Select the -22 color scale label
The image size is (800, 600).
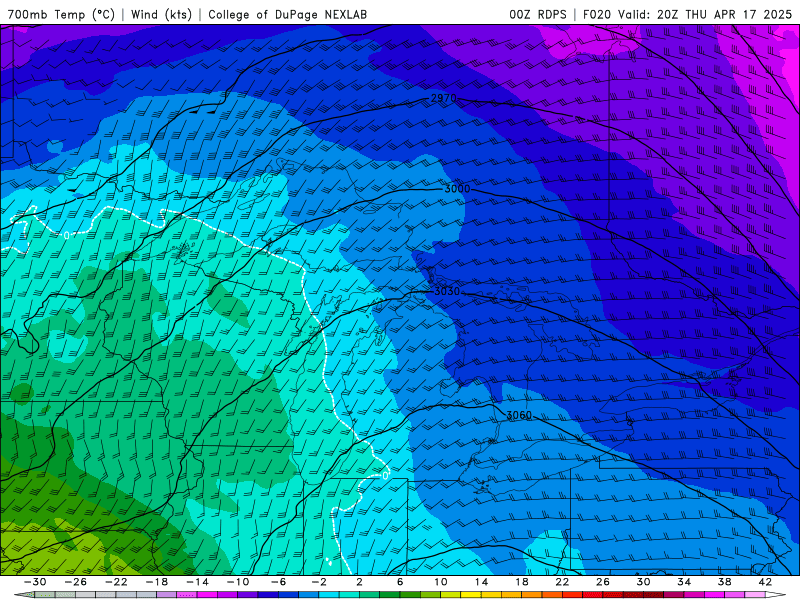pos(116,582)
